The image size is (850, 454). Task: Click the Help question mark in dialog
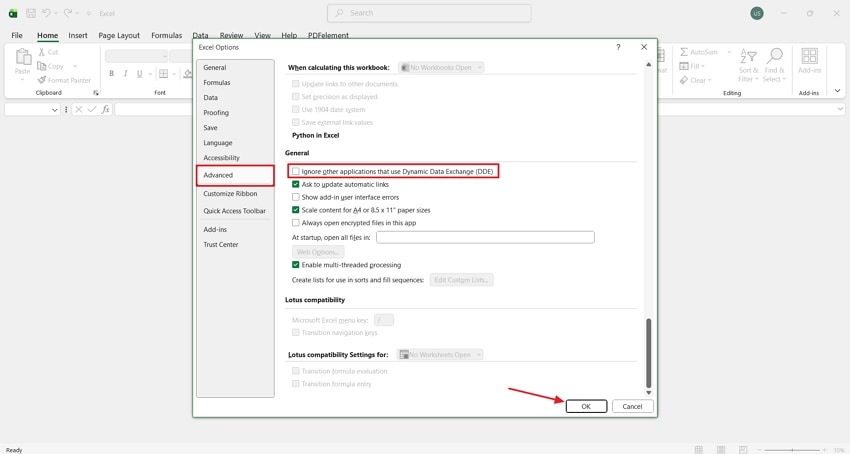(x=618, y=47)
